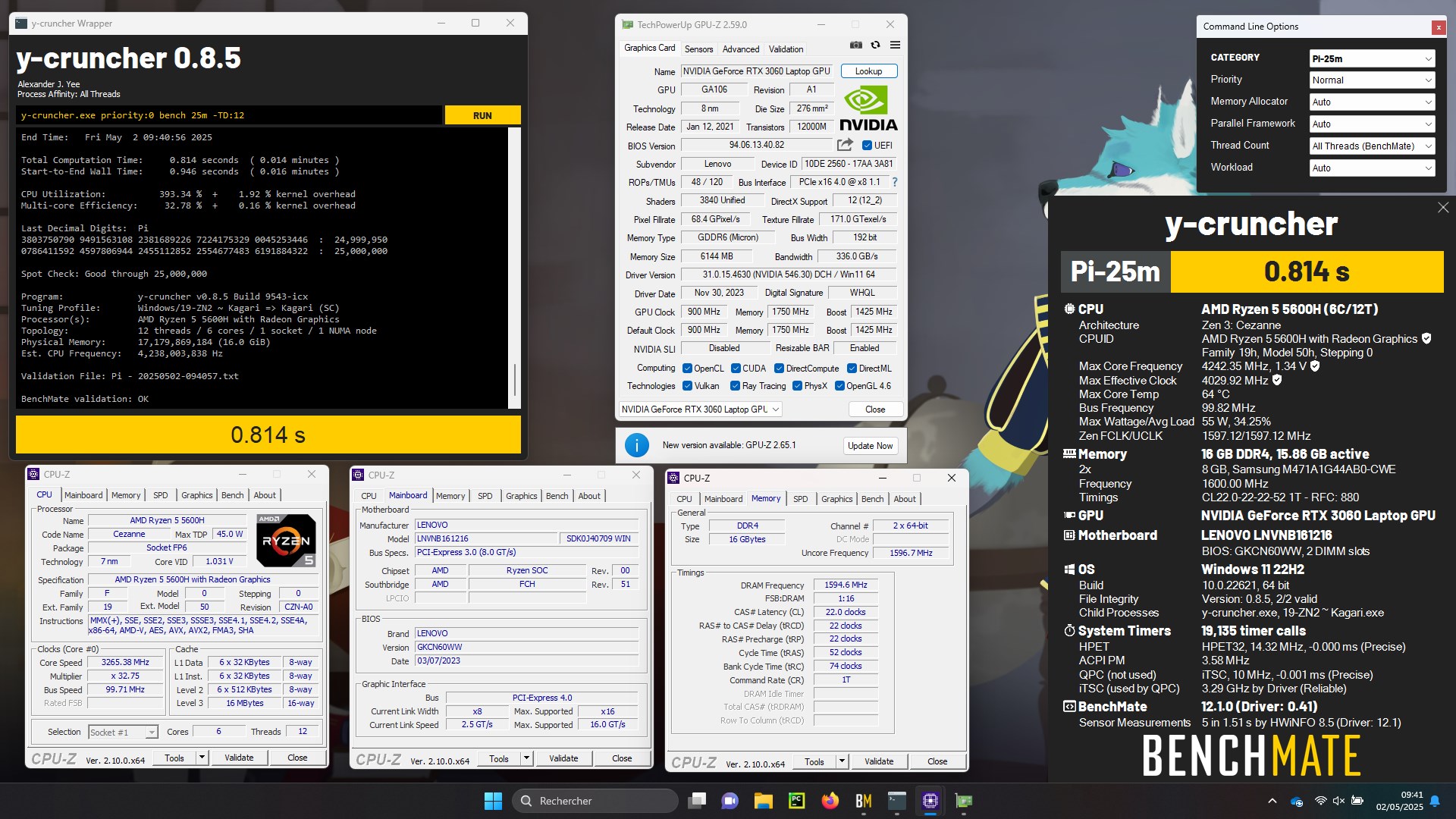Switch to GPU-Z Sensors tab

pyautogui.click(x=698, y=49)
